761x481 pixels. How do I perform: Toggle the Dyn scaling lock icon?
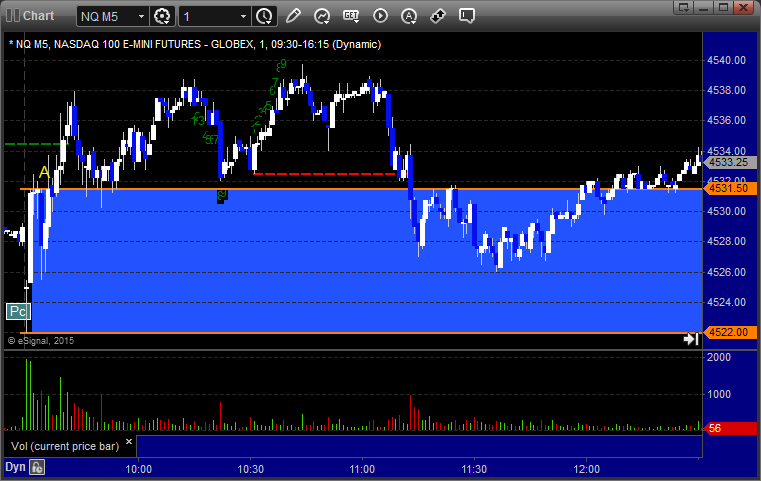point(37,467)
